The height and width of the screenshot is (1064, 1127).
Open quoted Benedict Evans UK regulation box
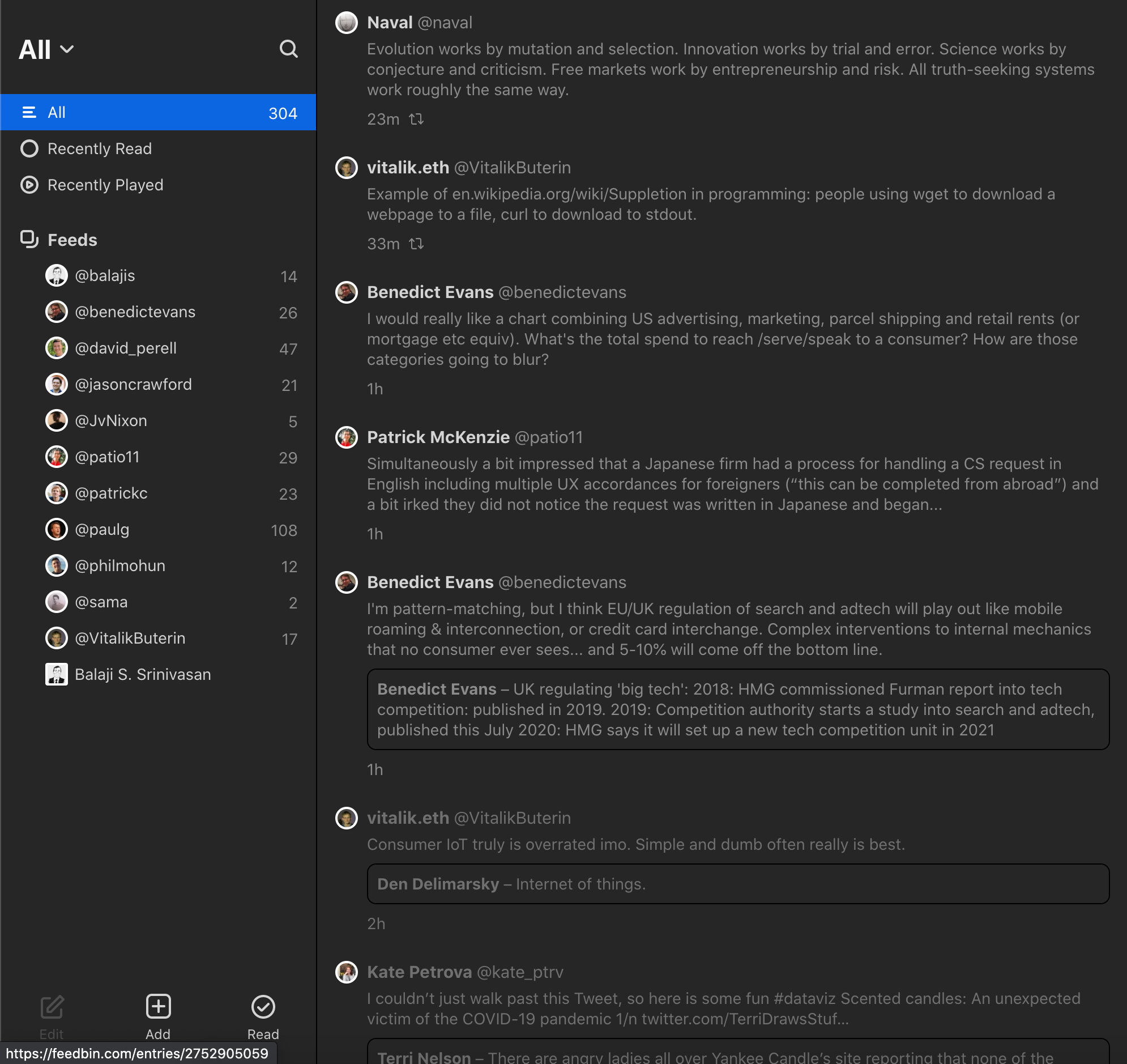coord(737,709)
